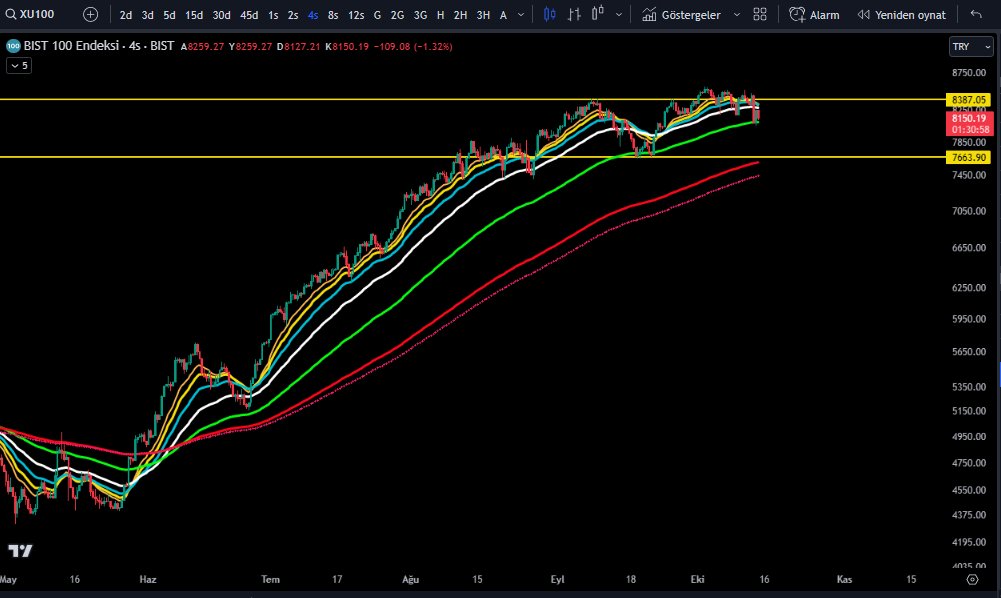Choose the 2H timeframe
The image size is (1001, 598).
pos(460,15)
